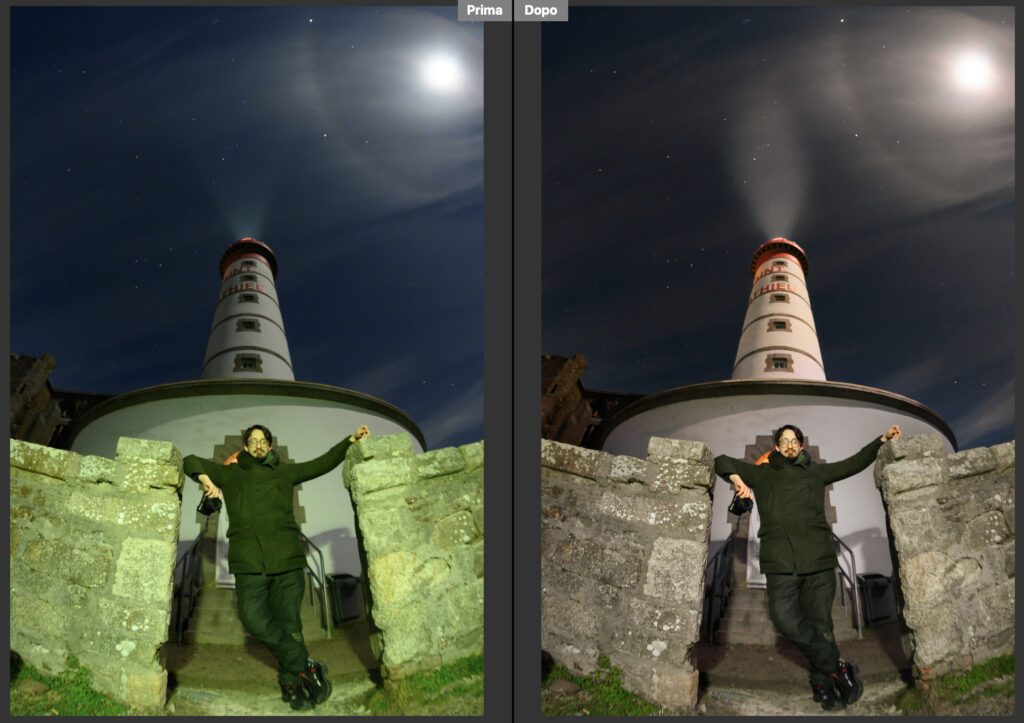Click the lowest tower window in Dopo image
Viewport: 1024px width, 723px height.
tap(778, 362)
